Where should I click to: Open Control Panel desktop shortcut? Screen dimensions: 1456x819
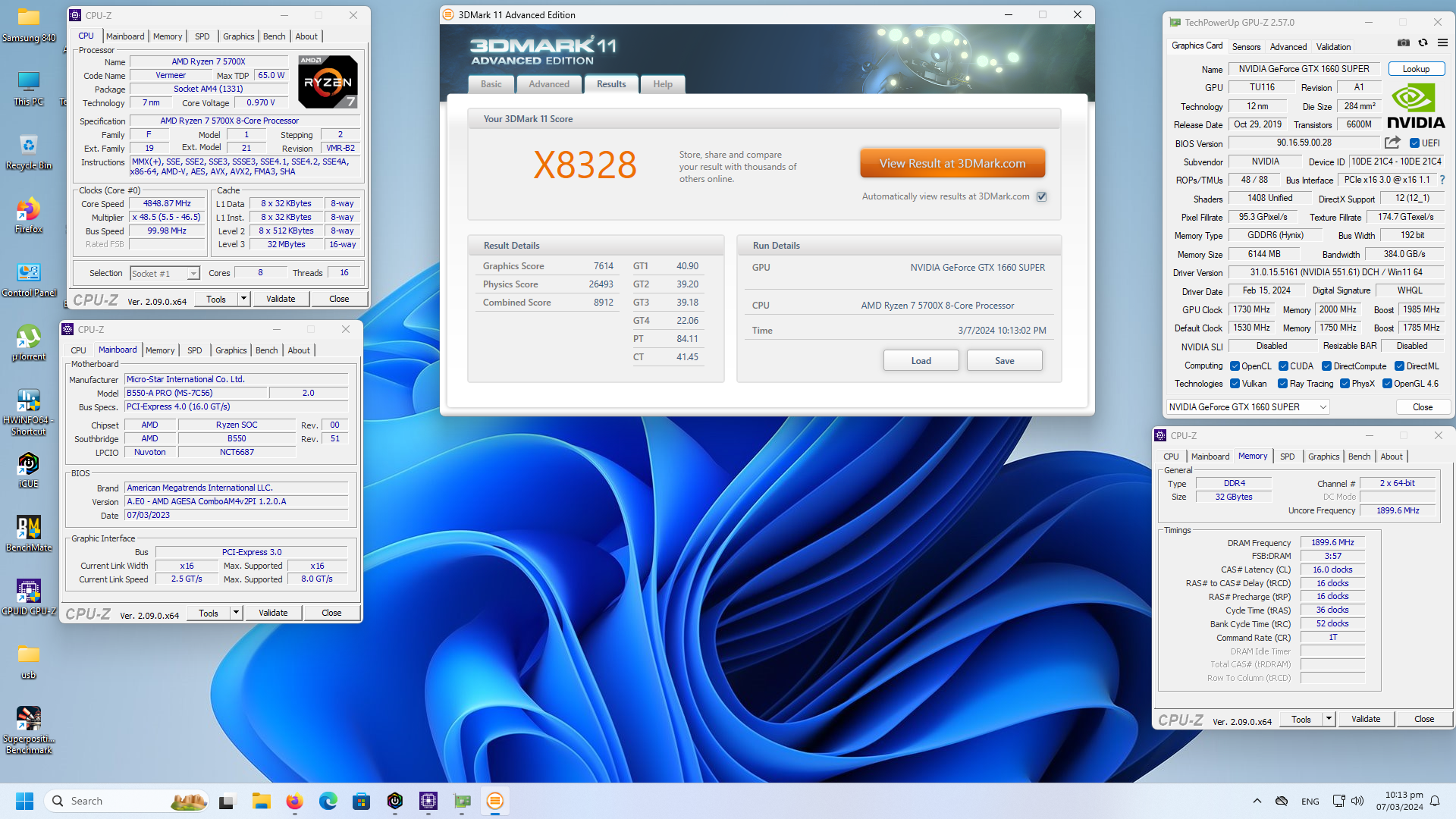coord(29,280)
